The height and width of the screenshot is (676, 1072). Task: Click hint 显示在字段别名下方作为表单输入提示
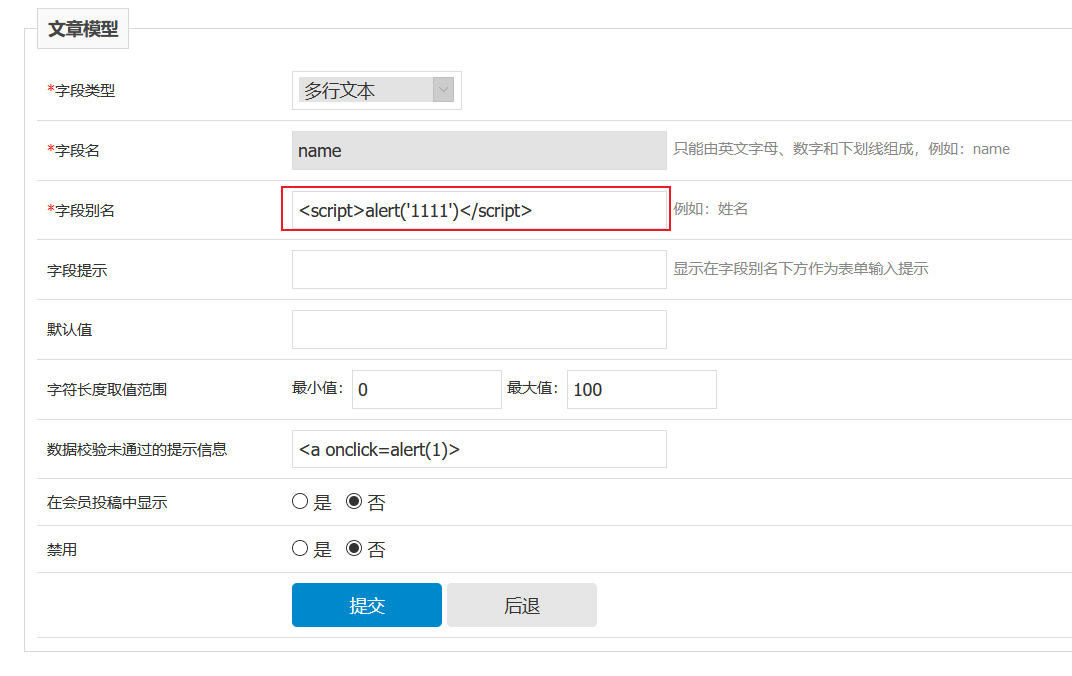pos(801,269)
